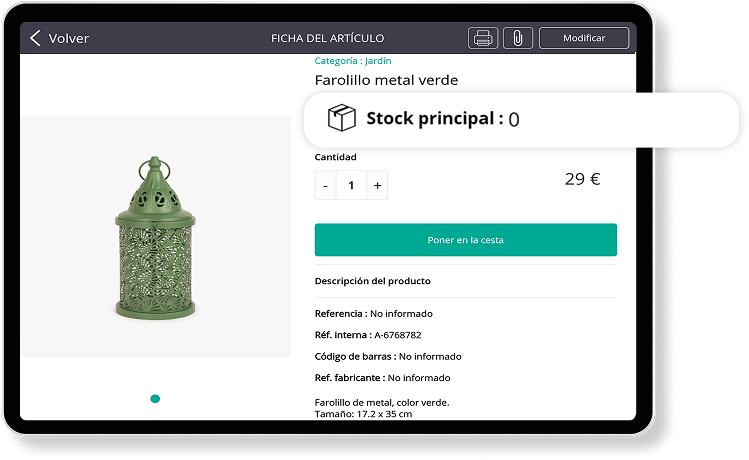
Task: Select the image carousel dot indicator
Action: tap(155, 399)
